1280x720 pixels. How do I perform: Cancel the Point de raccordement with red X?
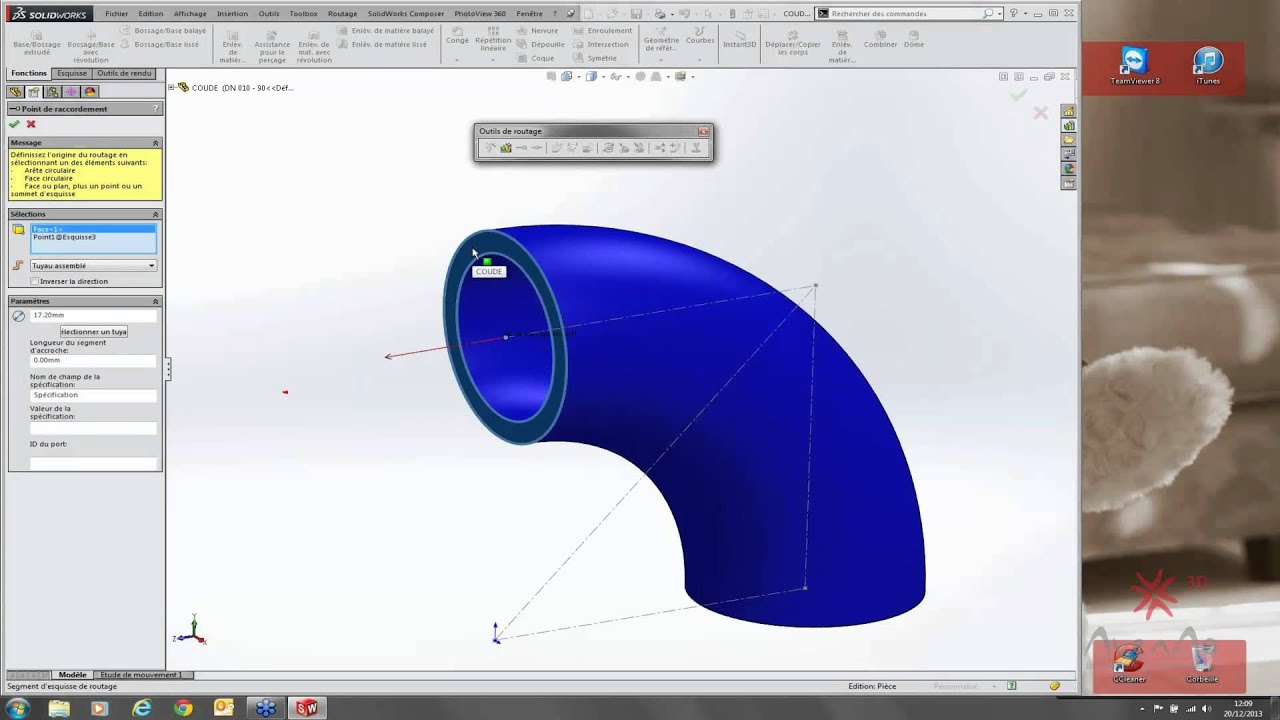(x=31, y=124)
